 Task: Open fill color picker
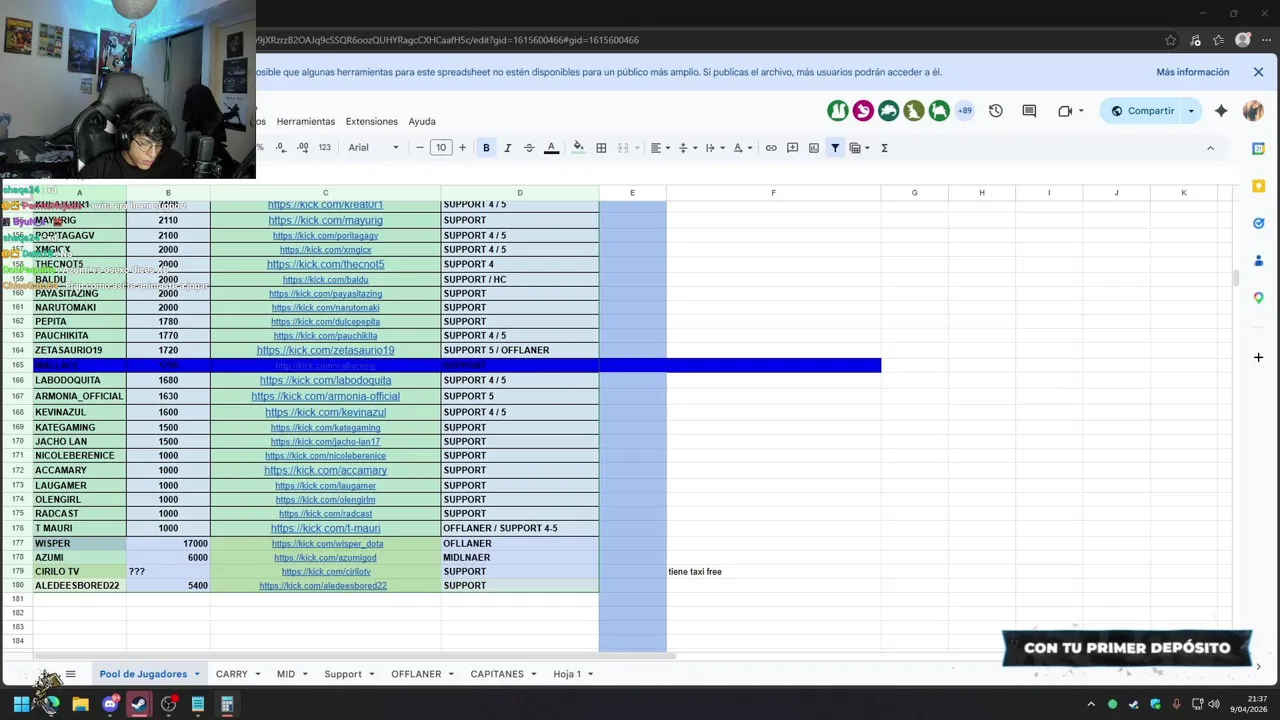point(578,148)
